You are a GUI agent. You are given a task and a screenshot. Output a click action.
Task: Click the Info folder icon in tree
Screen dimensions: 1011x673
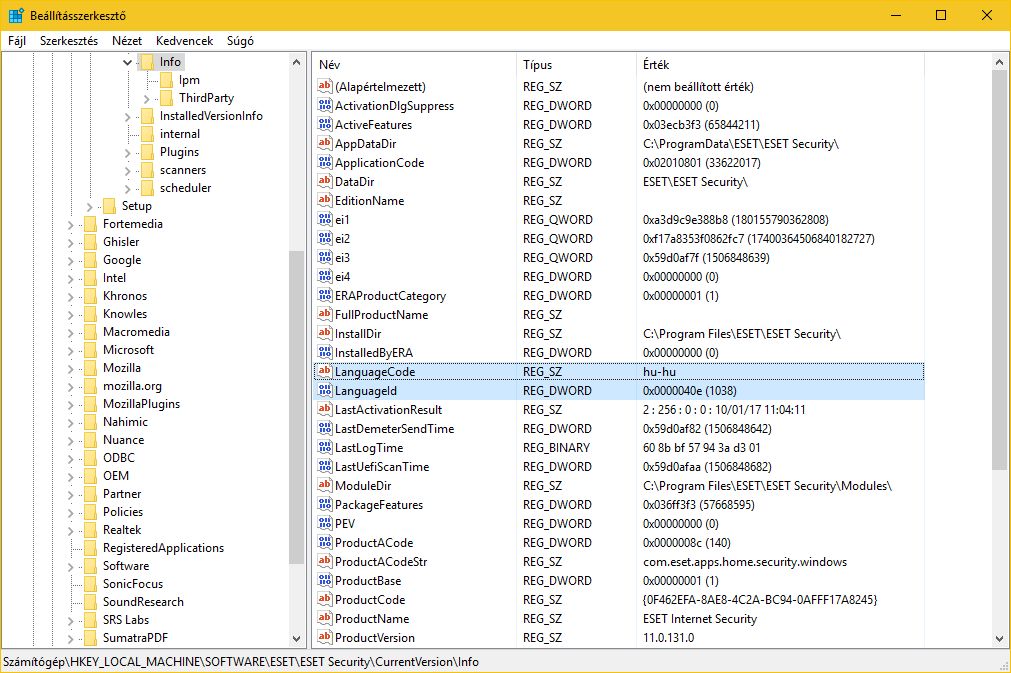coord(147,62)
